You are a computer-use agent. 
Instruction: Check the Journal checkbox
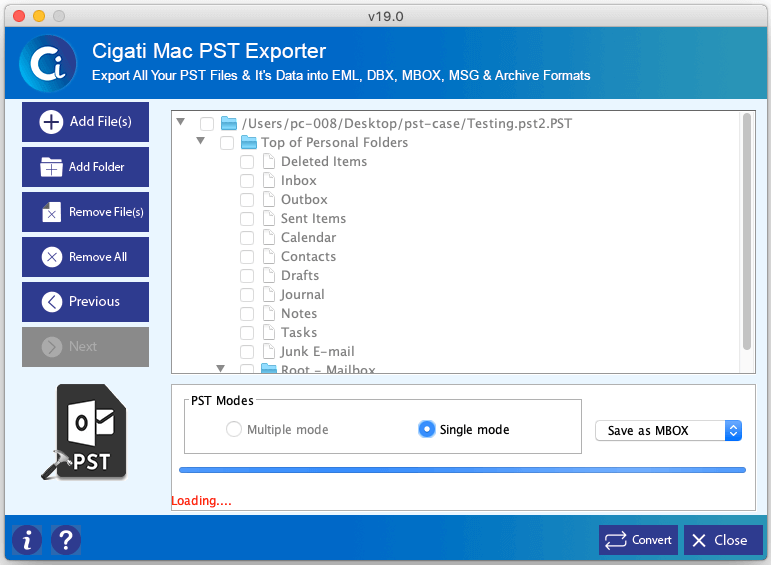[247, 295]
